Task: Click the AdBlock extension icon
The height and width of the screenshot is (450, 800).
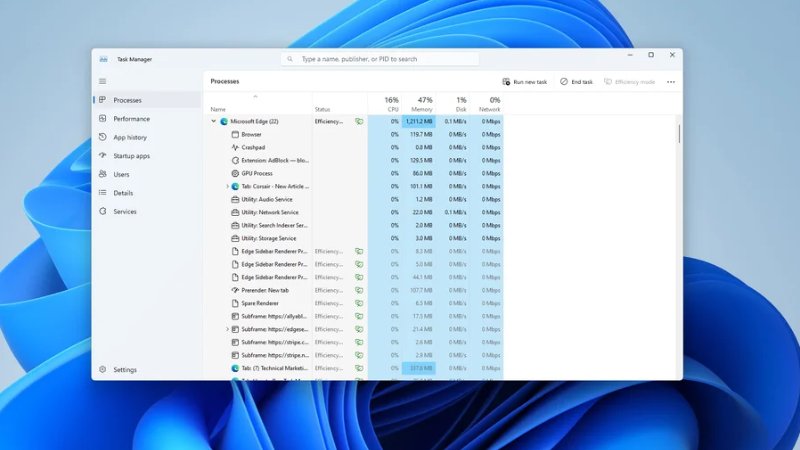Action: [235, 160]
